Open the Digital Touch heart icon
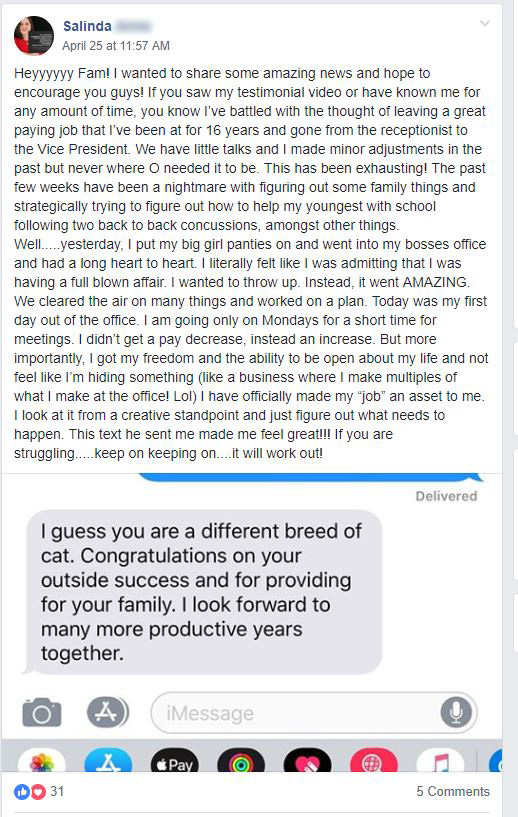The width and height of the screenshot is (518, 817). (307, 761)
